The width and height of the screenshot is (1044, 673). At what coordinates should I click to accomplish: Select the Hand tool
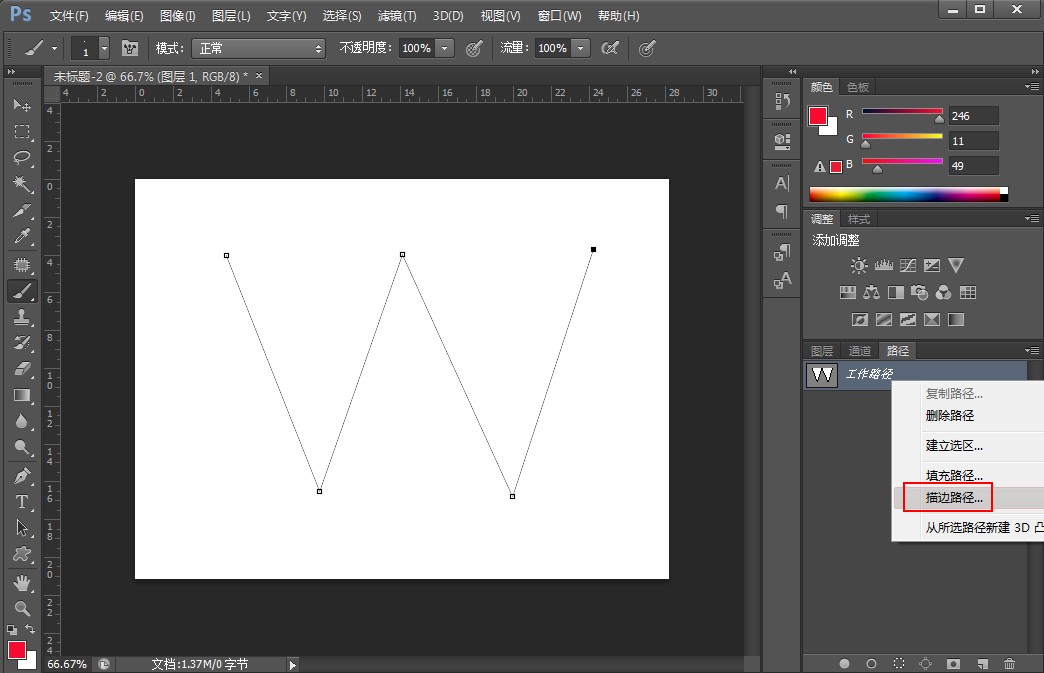22,581
